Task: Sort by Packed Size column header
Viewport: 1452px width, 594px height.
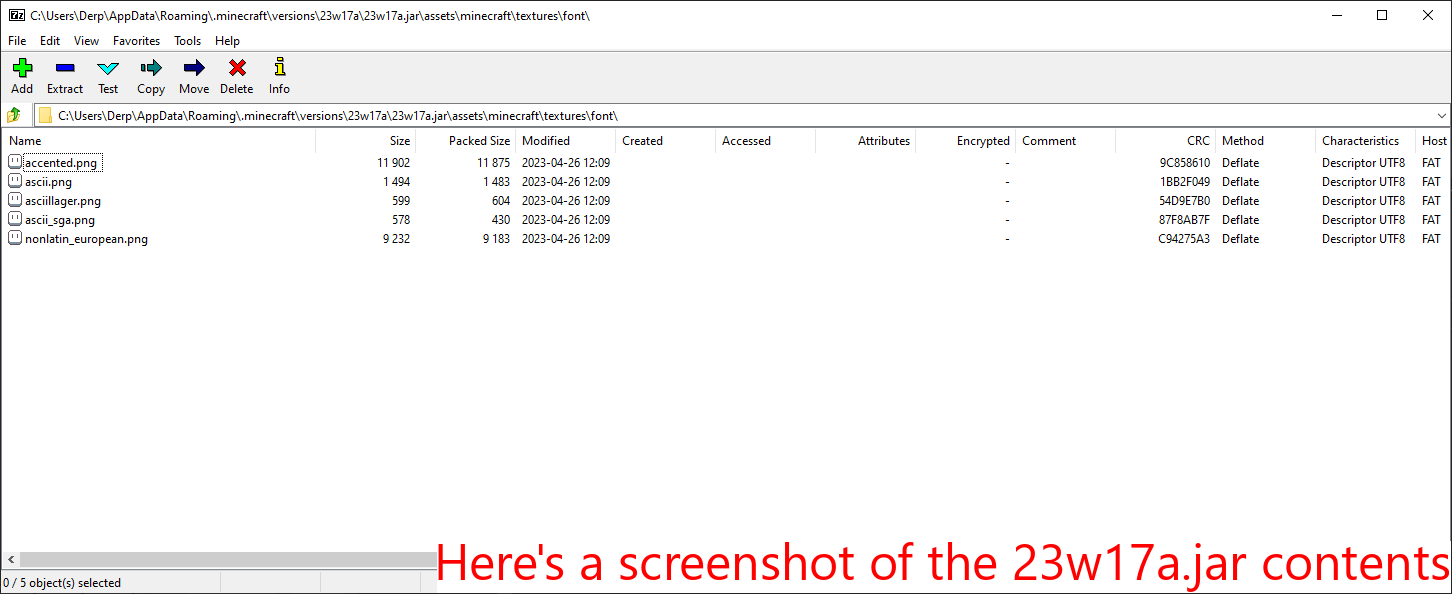Action: pos(466,141)
